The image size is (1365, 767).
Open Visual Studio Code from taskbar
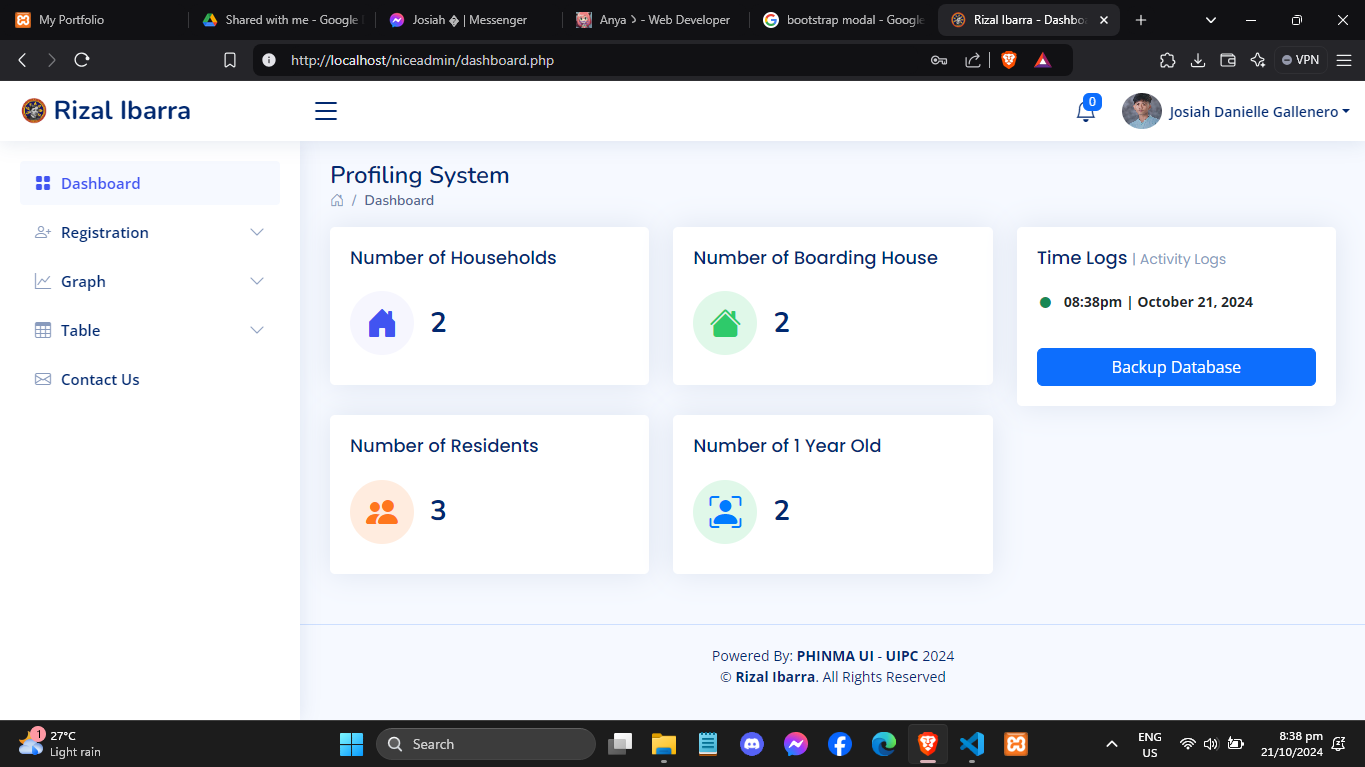point(971,744)
